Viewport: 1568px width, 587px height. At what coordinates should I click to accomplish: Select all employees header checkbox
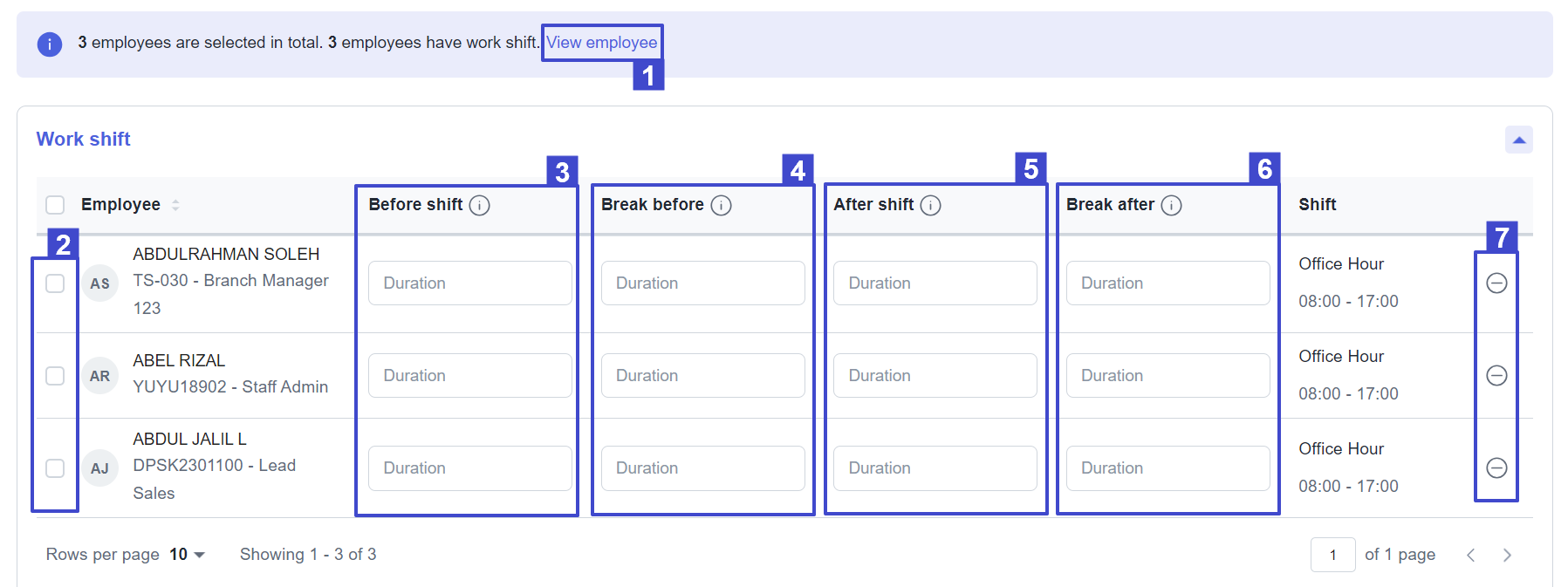(x=55, y=205)
